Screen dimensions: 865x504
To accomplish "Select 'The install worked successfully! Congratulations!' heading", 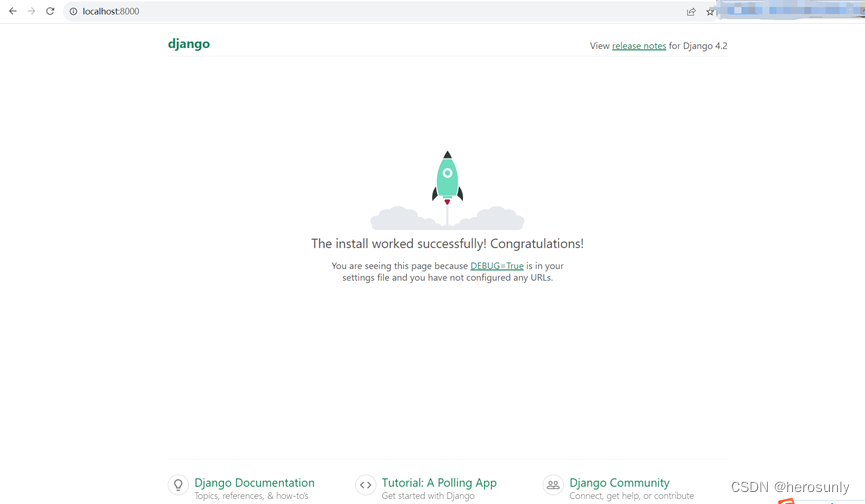I will (x=447, y=244).
